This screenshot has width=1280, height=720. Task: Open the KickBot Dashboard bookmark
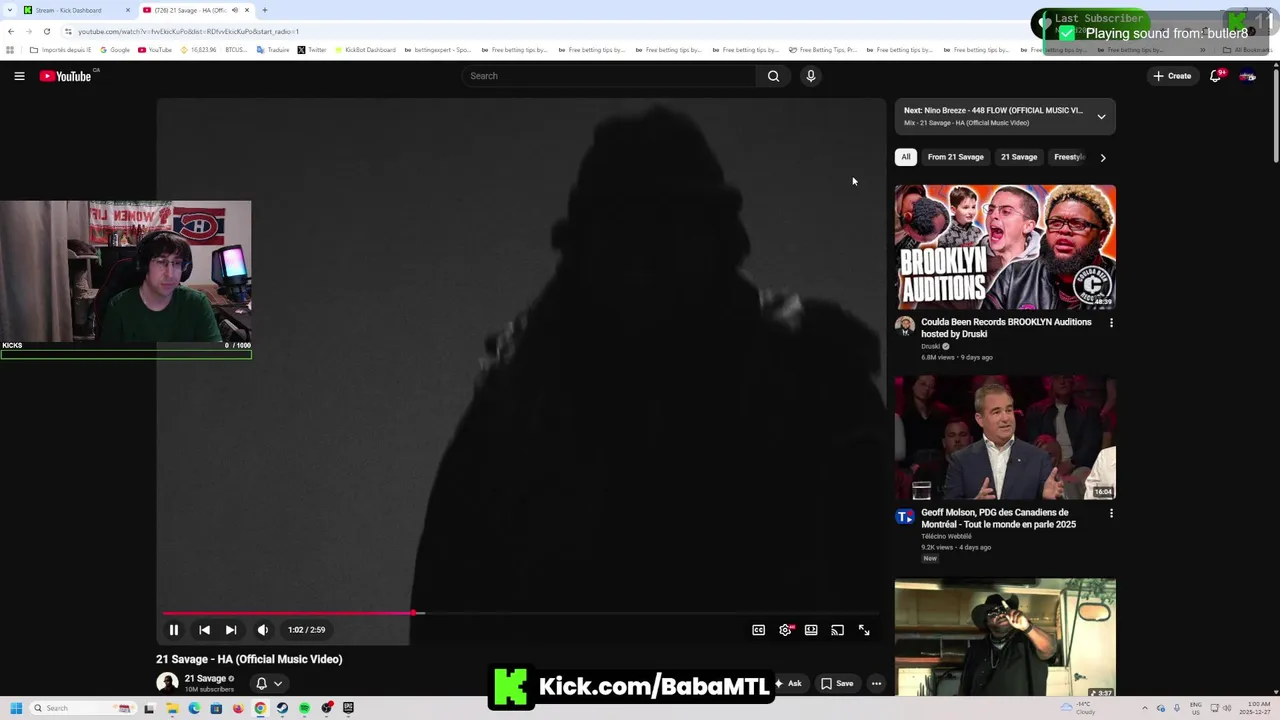pos(365,50)
